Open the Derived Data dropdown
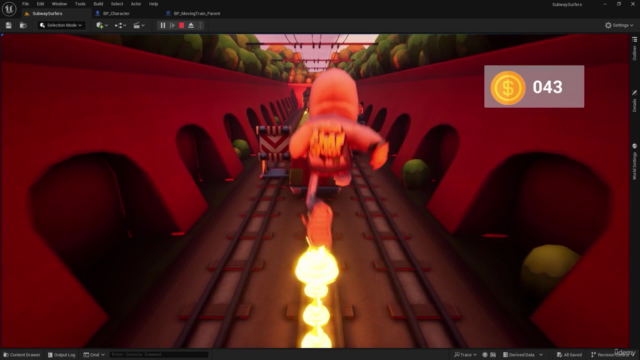 tap(522, 355)
